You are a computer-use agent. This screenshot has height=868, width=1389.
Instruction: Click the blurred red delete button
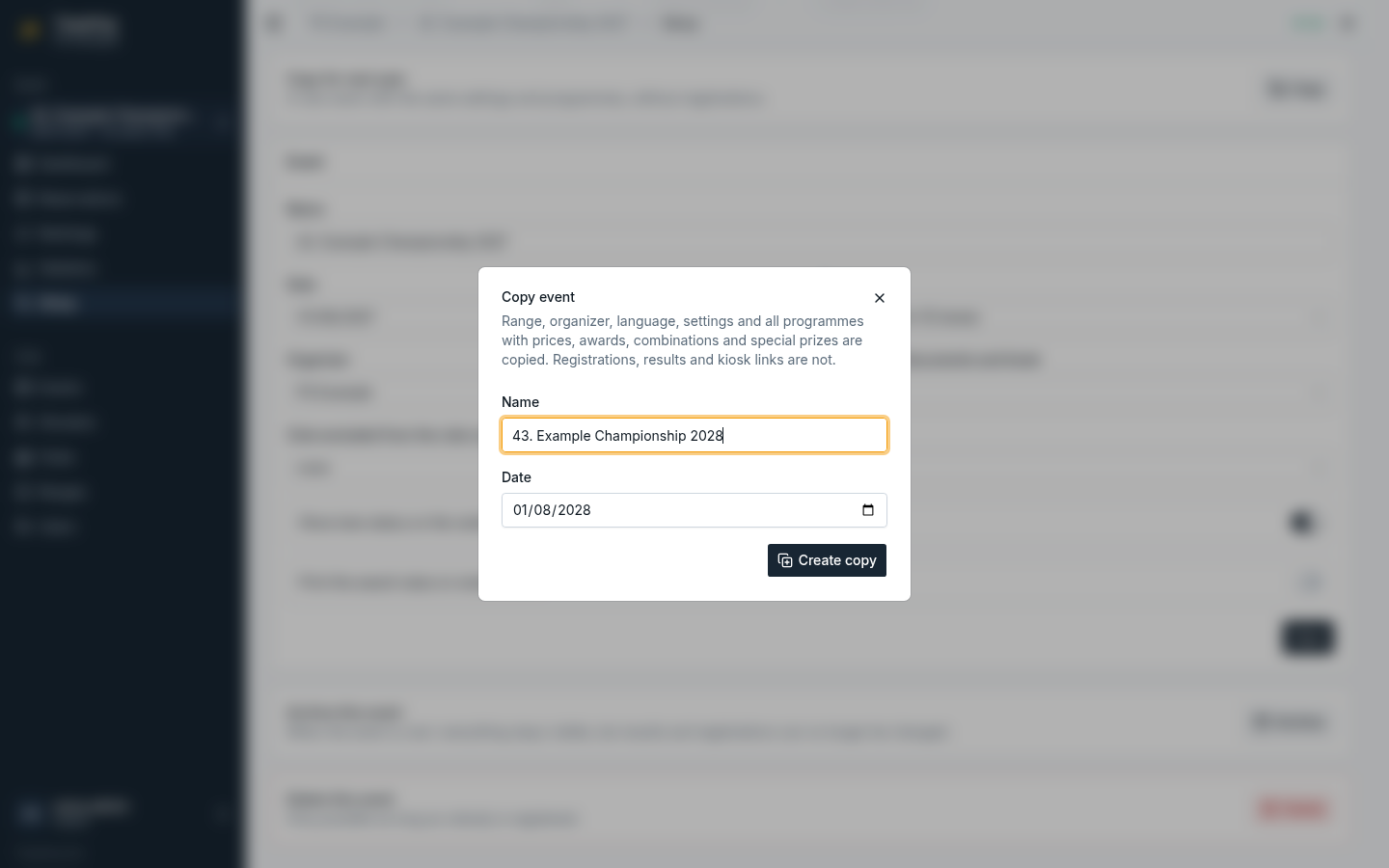[1294, 809]
